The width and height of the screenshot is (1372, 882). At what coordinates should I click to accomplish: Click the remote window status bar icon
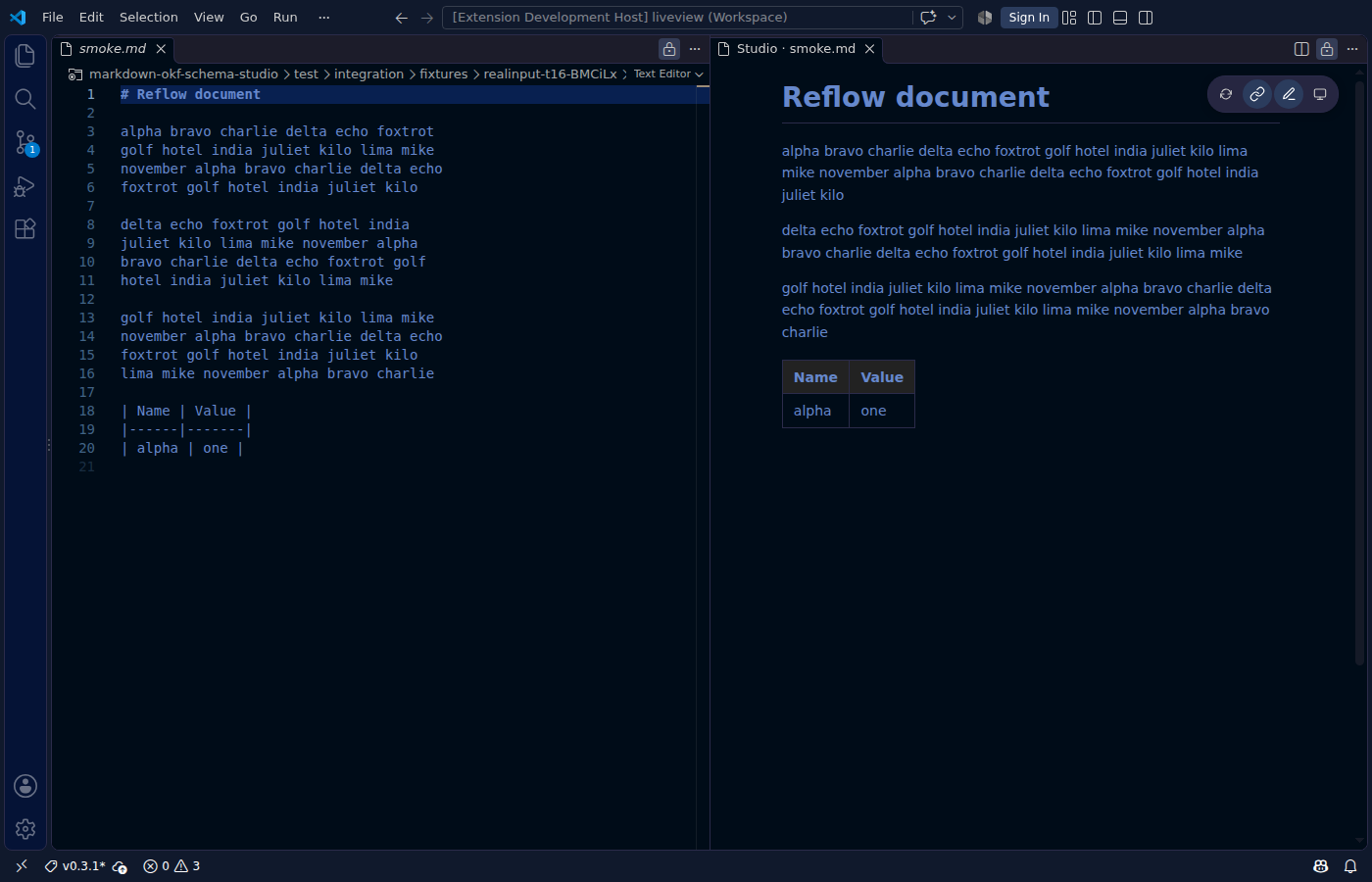tap(22, 866)
